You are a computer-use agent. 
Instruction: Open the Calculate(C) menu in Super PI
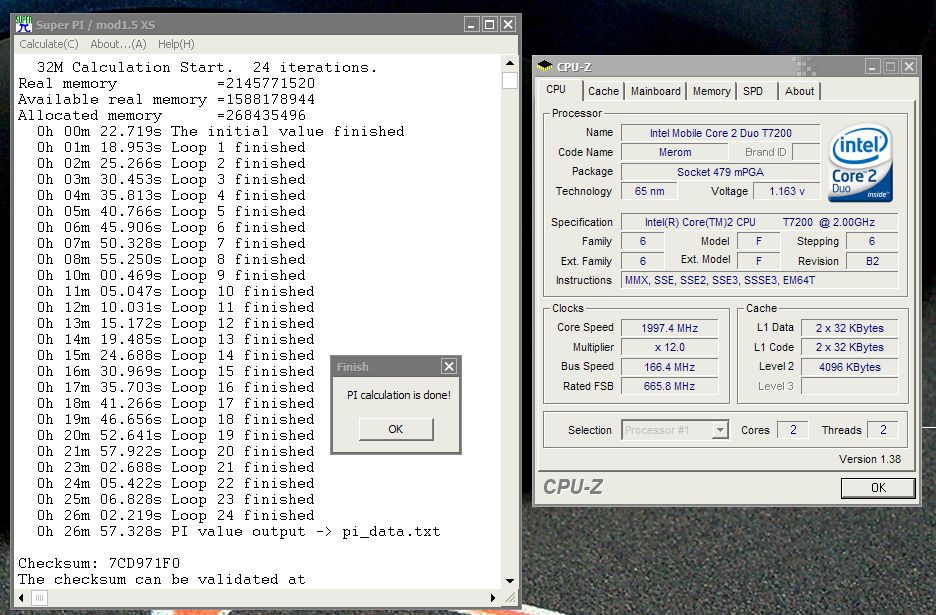(49, 44)
